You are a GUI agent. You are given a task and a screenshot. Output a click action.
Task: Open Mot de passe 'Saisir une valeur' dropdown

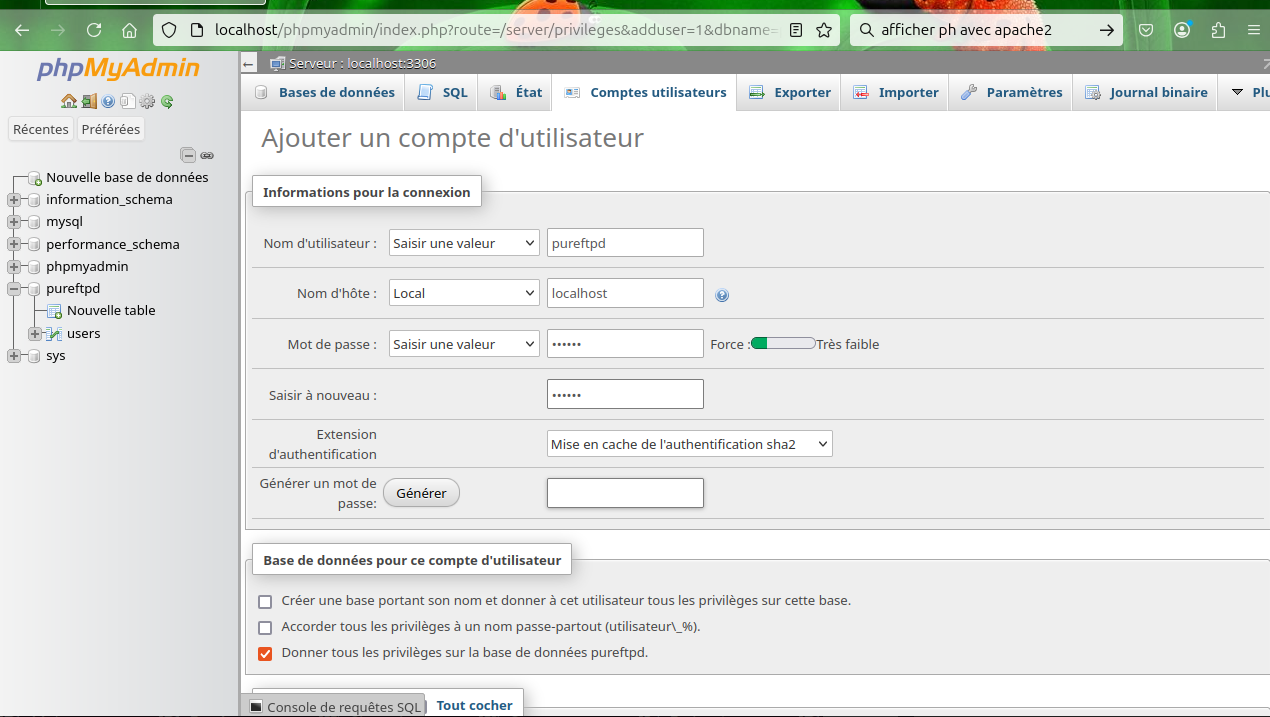point(464,344)
